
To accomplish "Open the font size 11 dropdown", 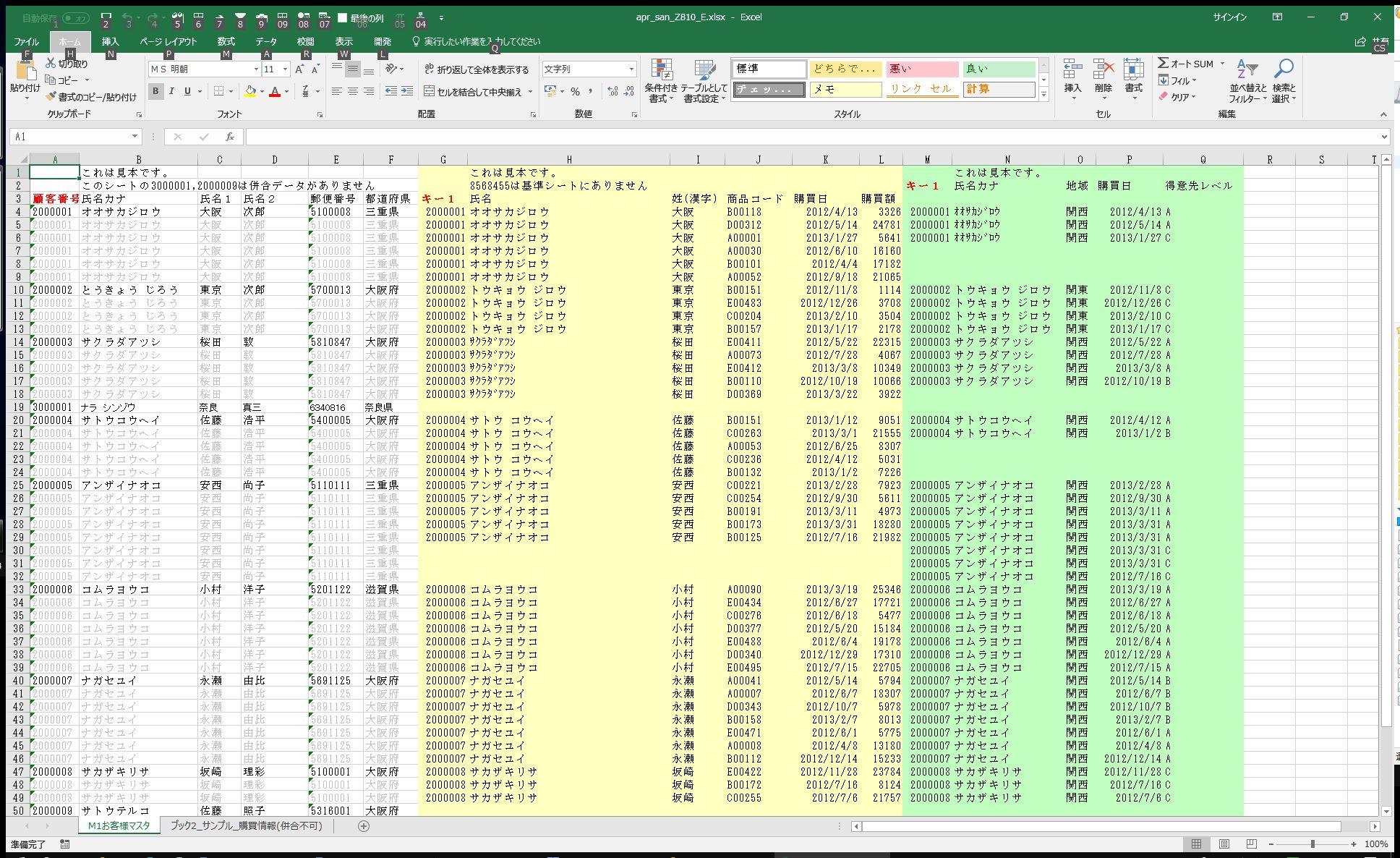I will pyautogui.click(x=286, y=69).
